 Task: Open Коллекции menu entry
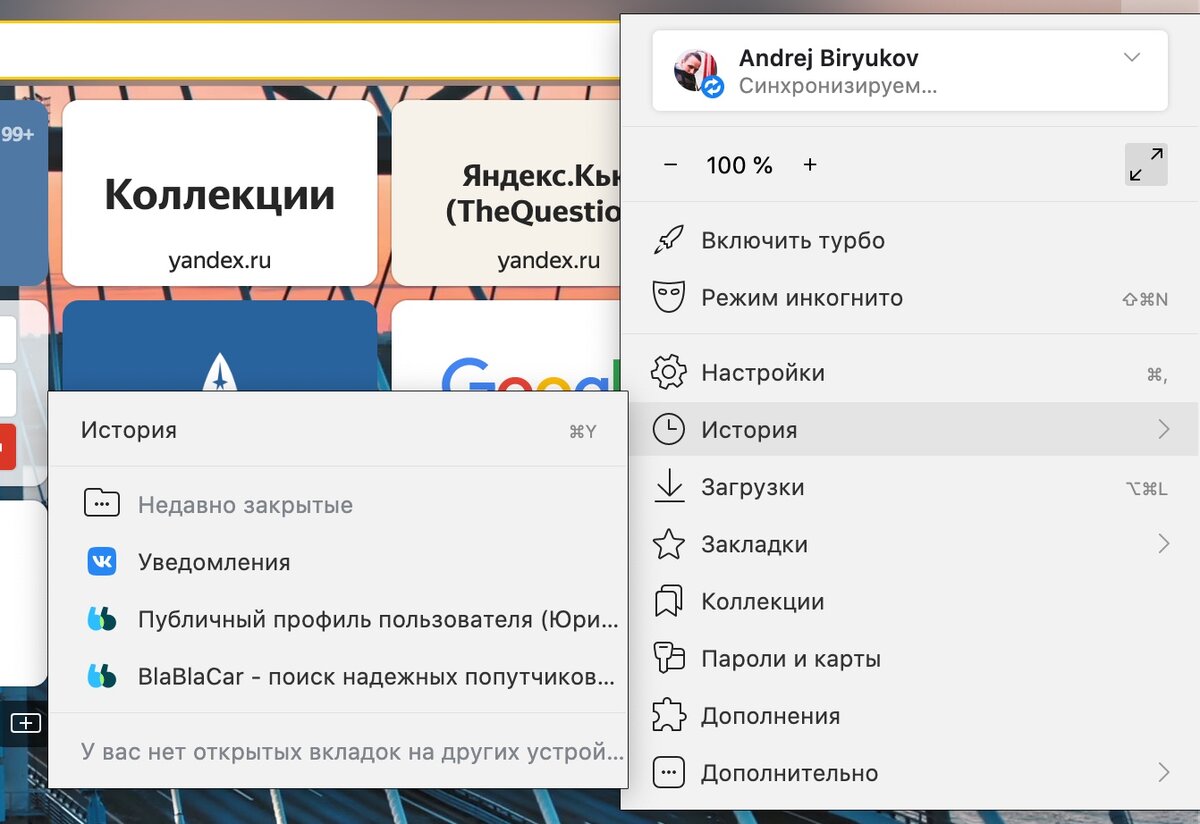(910, 601)
